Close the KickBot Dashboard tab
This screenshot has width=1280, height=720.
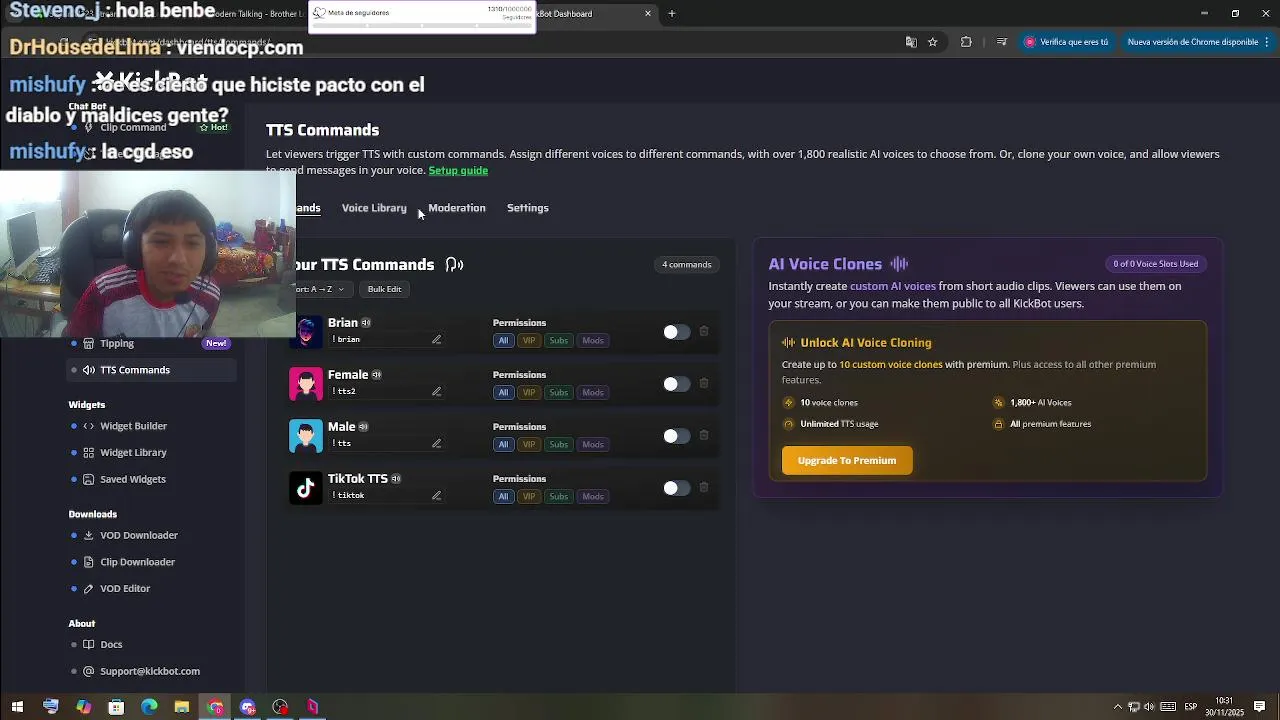[x=648, y=14]
